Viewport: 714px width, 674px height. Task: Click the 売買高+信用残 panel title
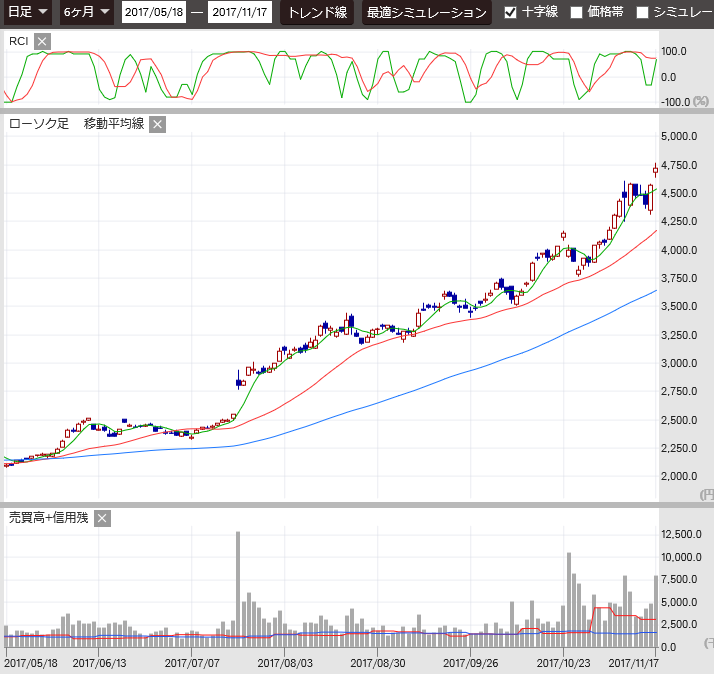[x=48, y=518]
